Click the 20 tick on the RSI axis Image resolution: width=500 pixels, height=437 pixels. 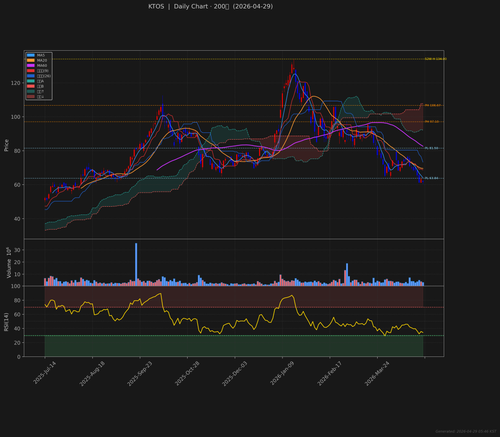pos(17,343)
